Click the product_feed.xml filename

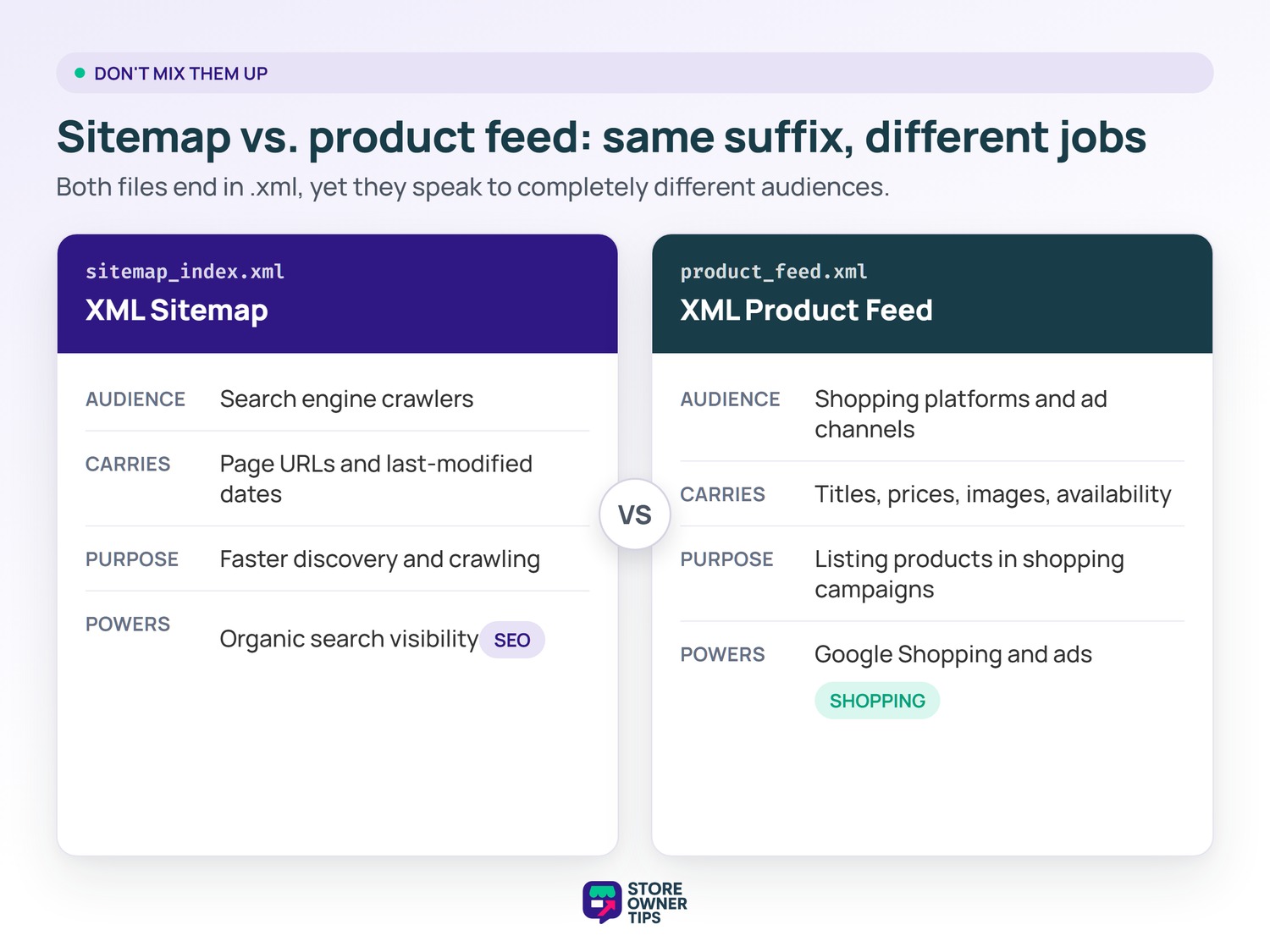coord(774,272)
